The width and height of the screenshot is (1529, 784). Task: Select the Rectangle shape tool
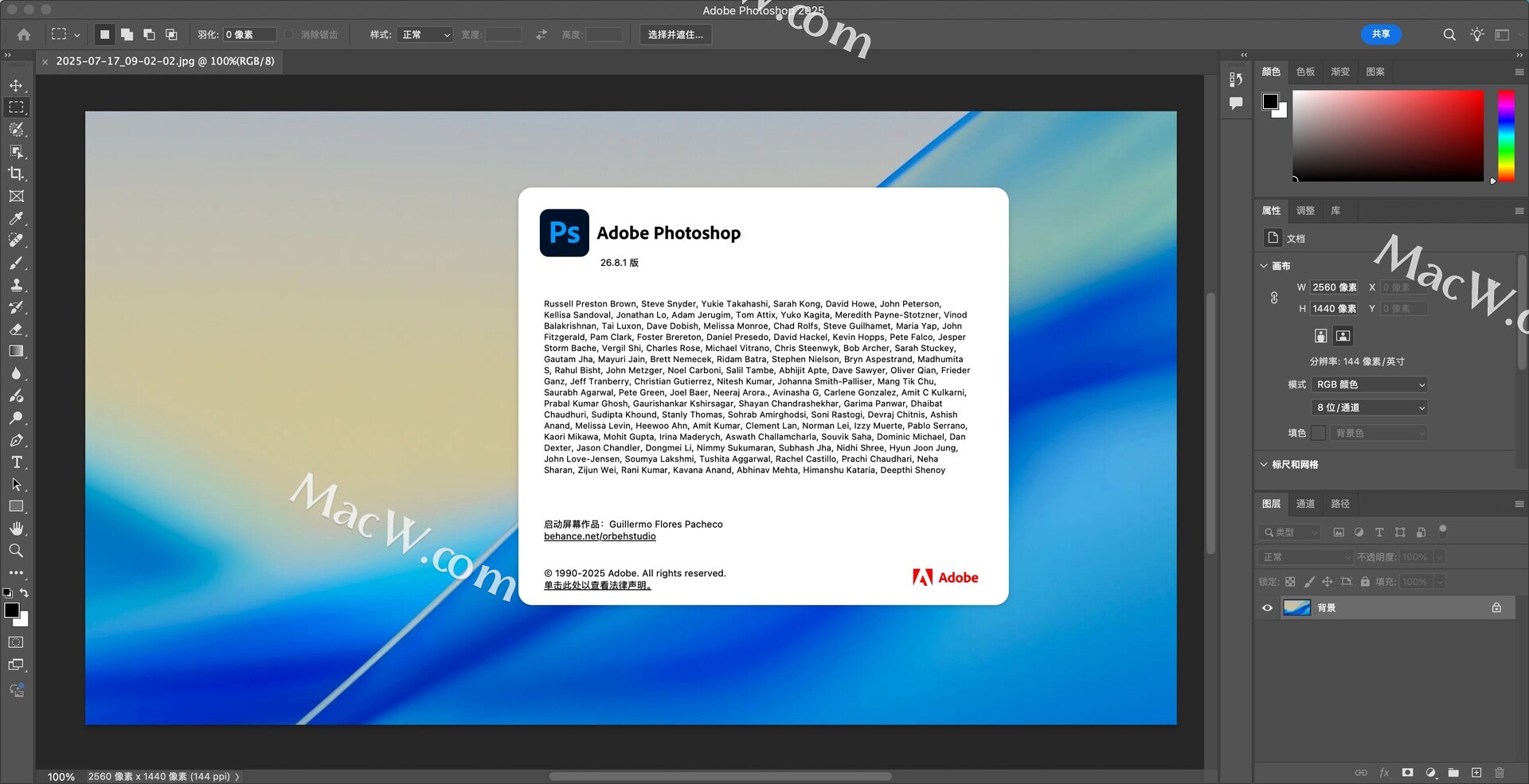pos(16,506)
